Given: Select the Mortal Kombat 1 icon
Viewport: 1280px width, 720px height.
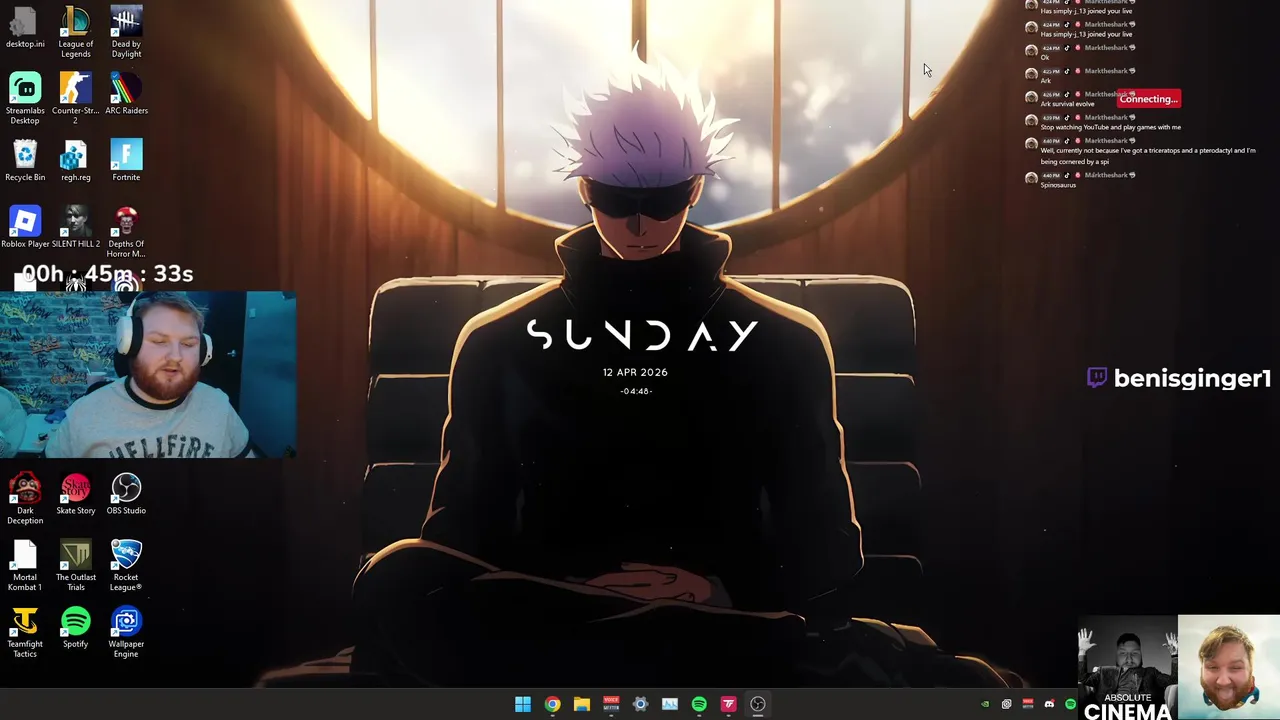Looking at the screenshot, I should pos(25,565).
